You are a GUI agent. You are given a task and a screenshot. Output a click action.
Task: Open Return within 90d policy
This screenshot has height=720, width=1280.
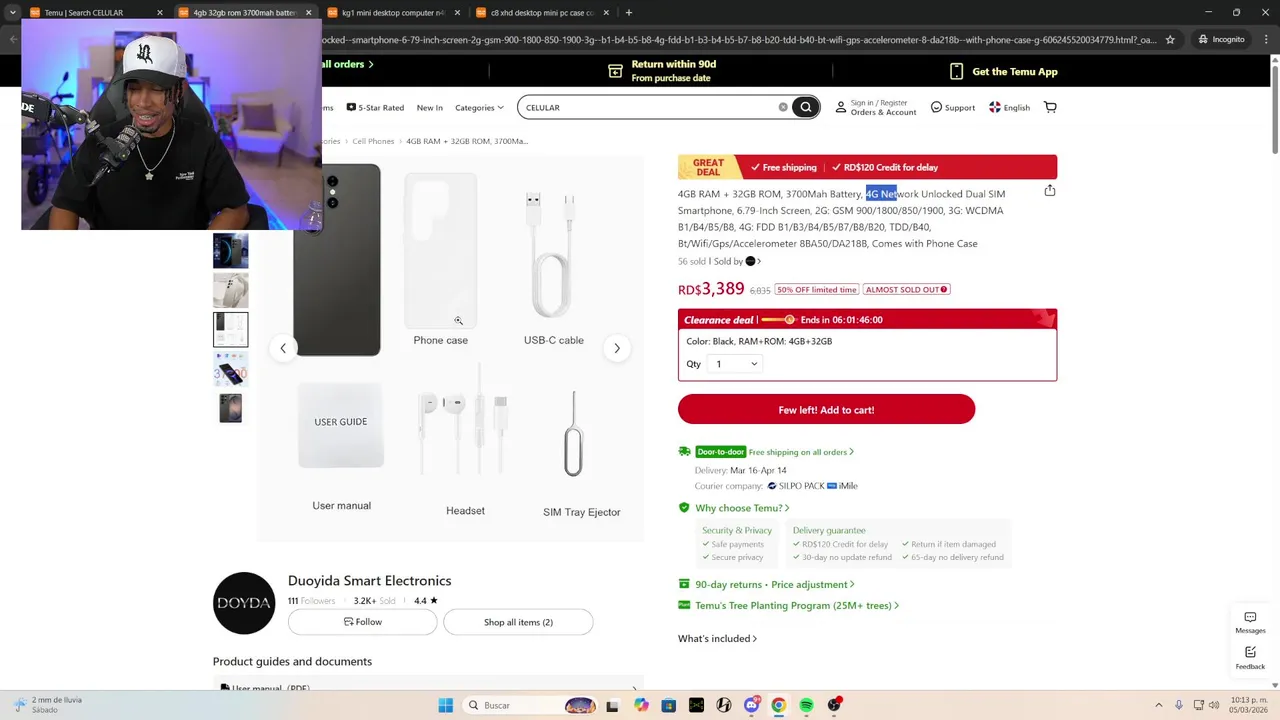[663, 71]
